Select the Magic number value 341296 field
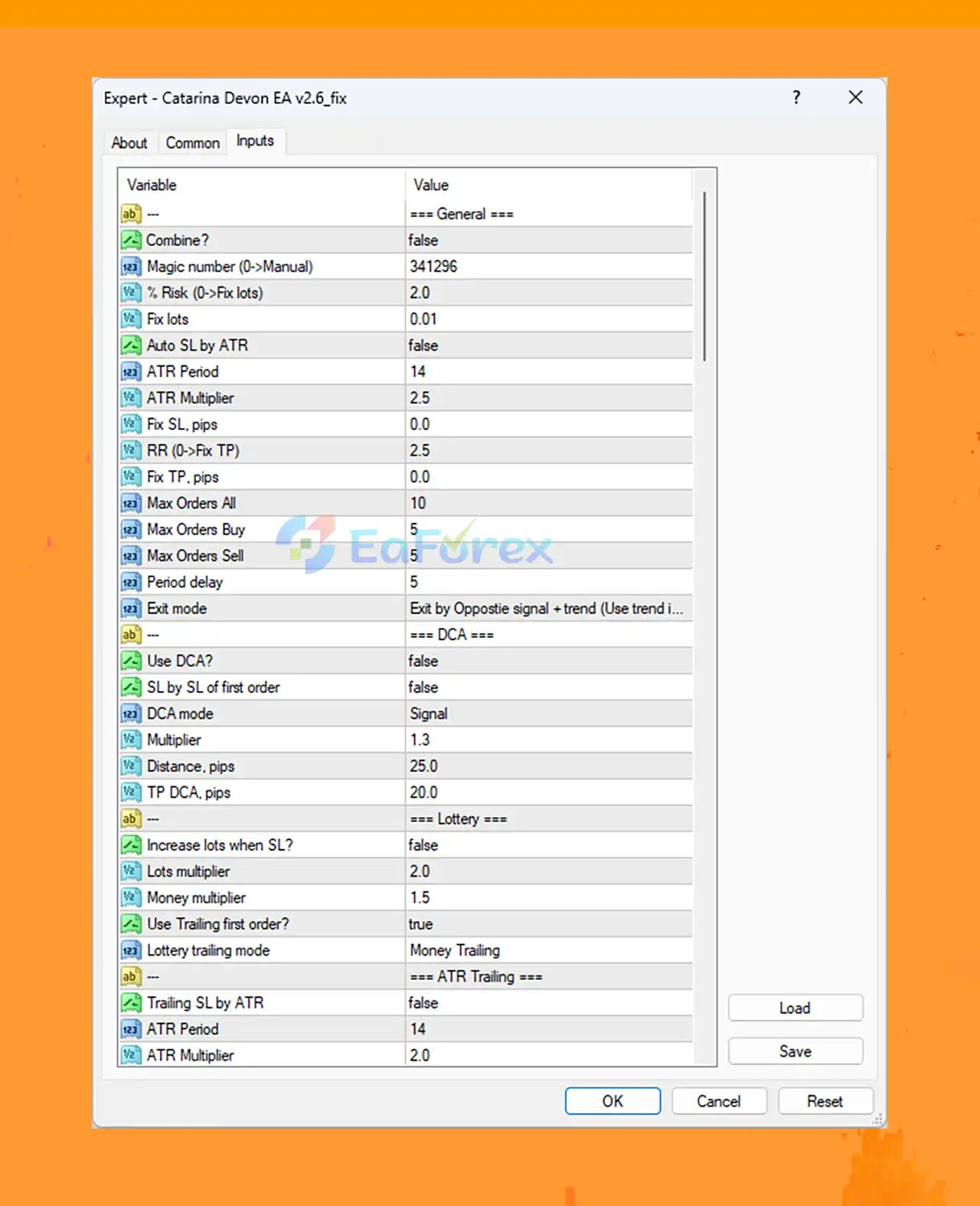This screenshot has height=1206, width=980. coord(548,266)
